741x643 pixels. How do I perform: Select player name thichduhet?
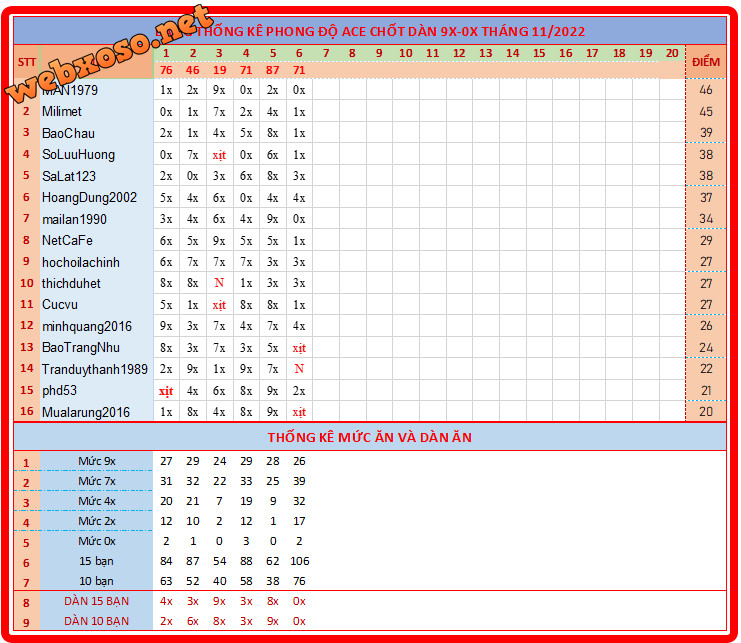click(71, 283)
